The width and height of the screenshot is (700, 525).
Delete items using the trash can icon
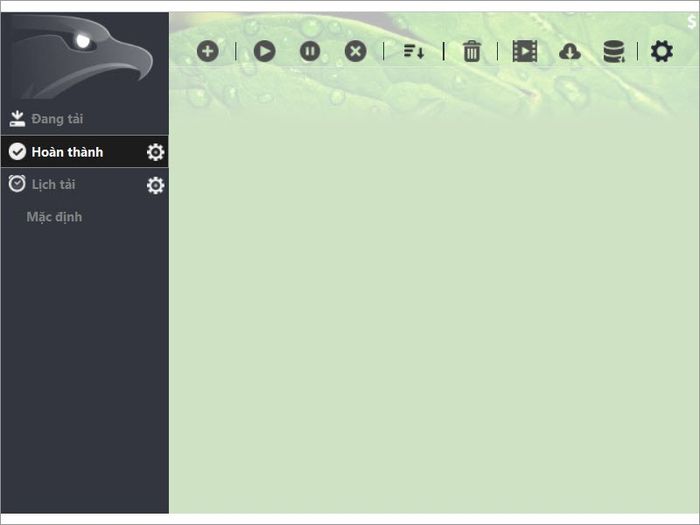471,51
